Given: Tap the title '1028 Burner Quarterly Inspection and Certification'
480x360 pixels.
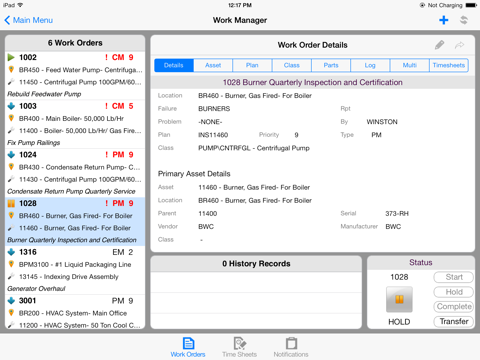Looking at the screenshot, I should coord(313,82).
